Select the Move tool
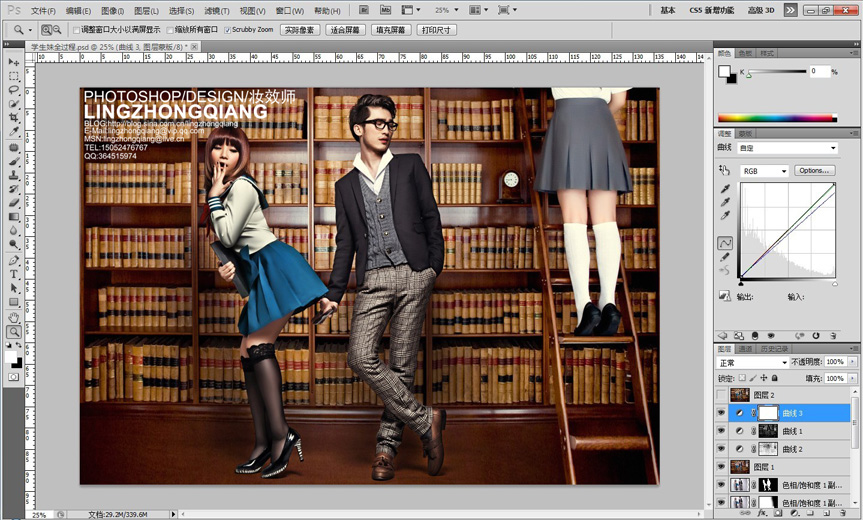Screen dimensions: 863x520 (13, 62)
